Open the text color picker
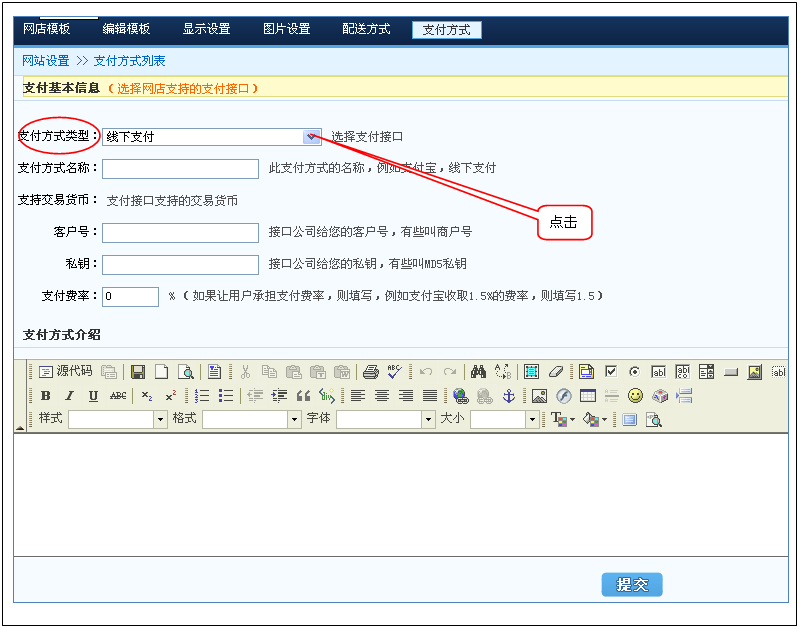This screenshot has width=800, height=629. tap(563, 419)
